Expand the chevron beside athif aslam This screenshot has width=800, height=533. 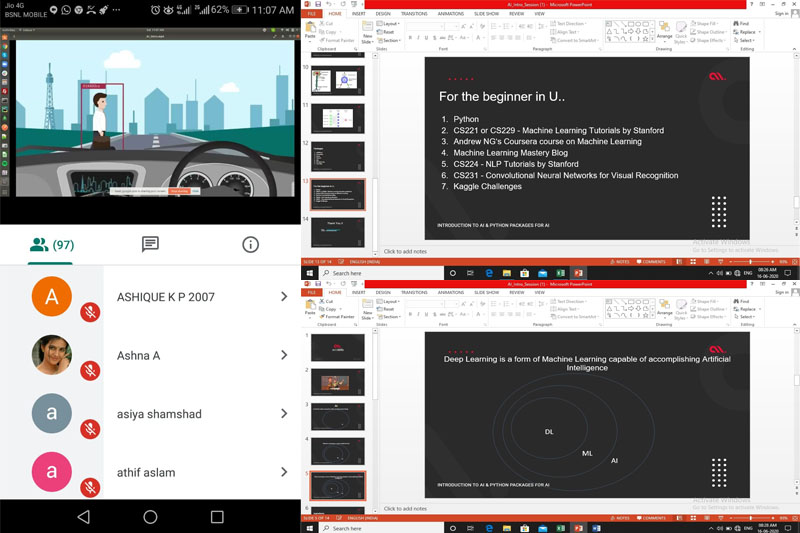point(284,472)
